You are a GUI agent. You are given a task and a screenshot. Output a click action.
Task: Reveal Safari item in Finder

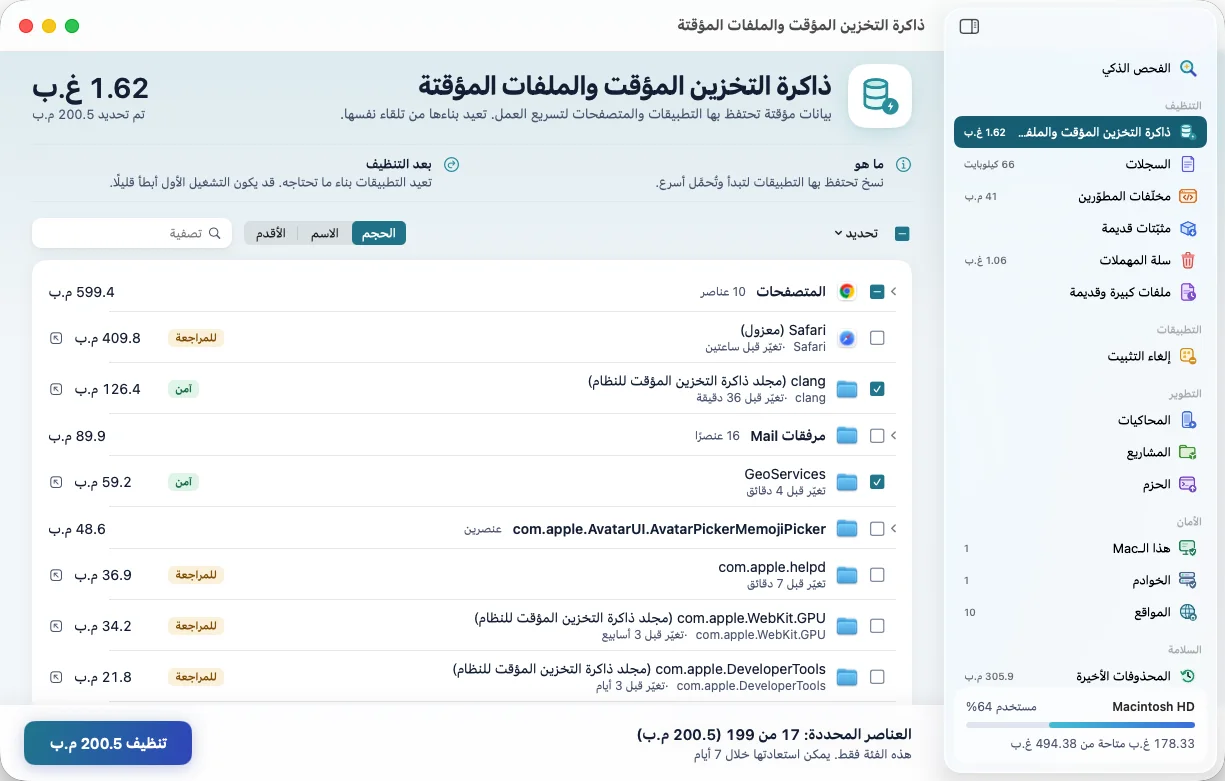pos(56,338)
